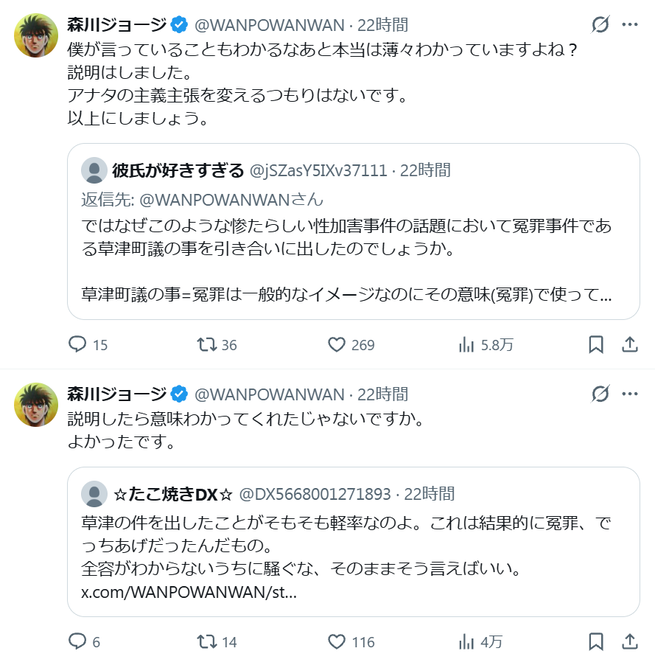Image resolution: width=655 pixels, height=665 pixels.
Task: Reply to the first tweet with 15 replies
Action: [x=78, y=344]
